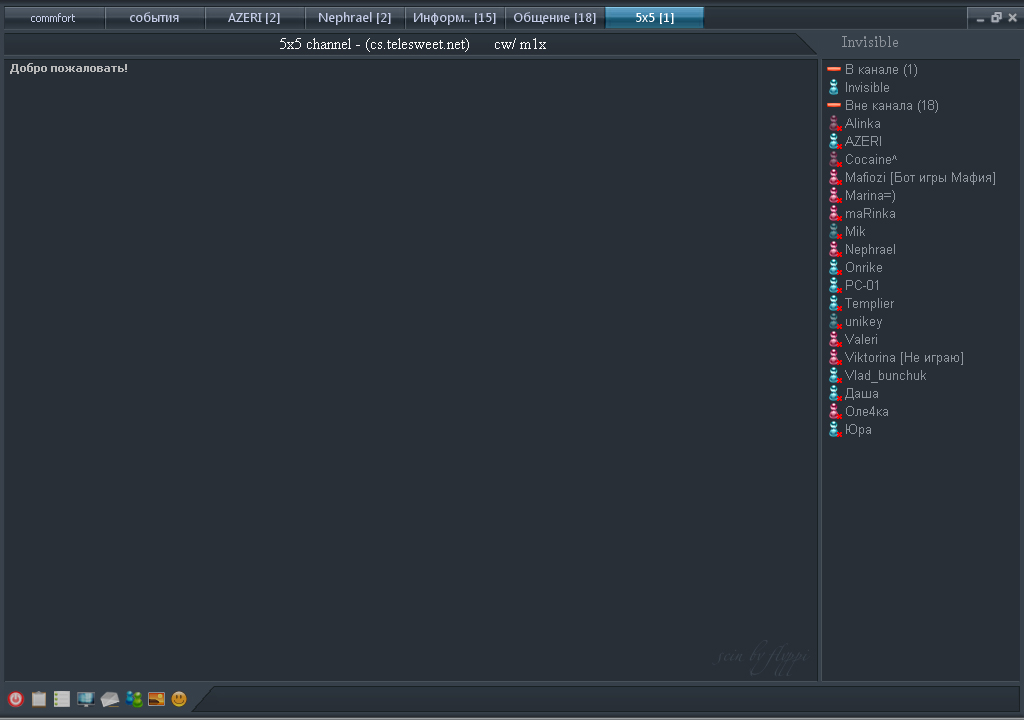Click the two-users icon in bottom toolbar

coord(134,699)
